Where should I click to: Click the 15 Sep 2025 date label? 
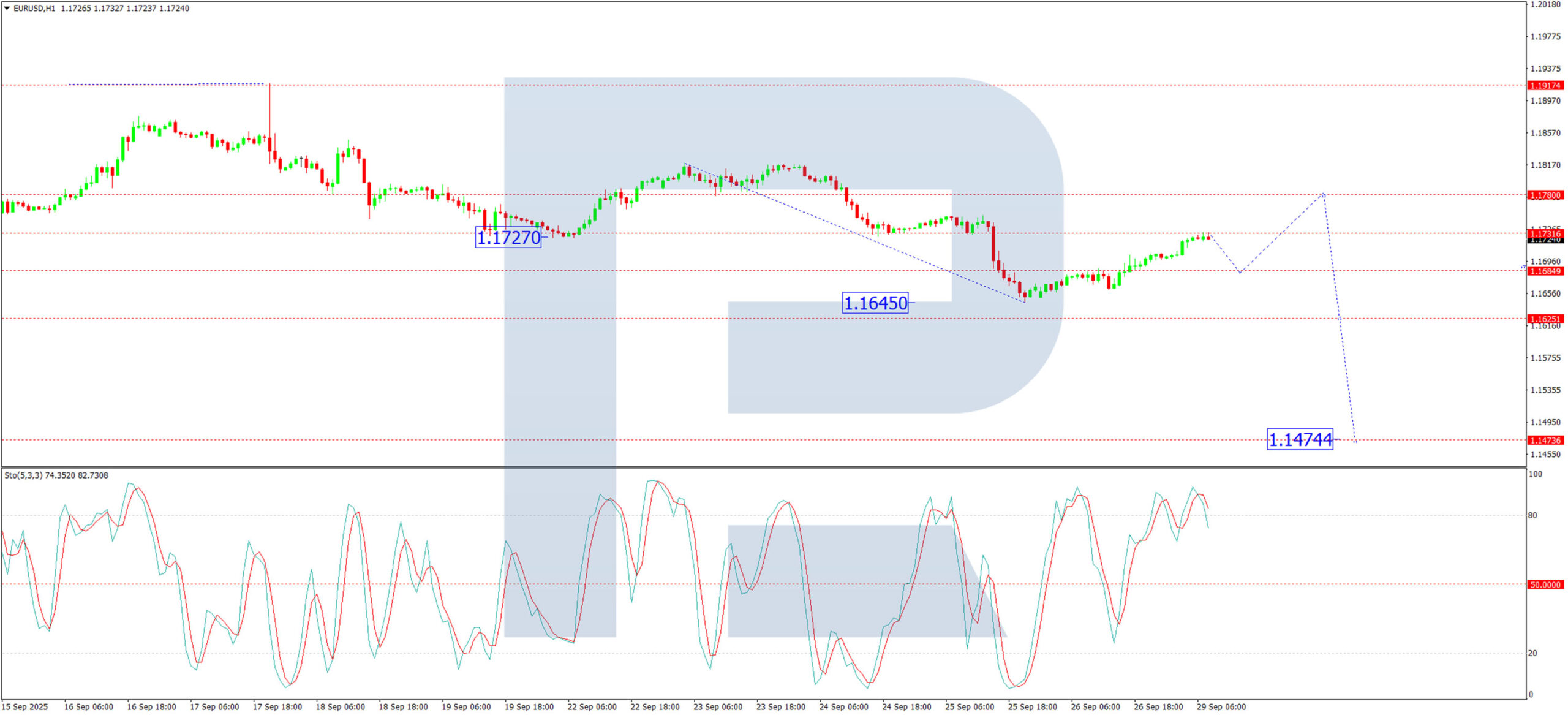coord(26,706)
